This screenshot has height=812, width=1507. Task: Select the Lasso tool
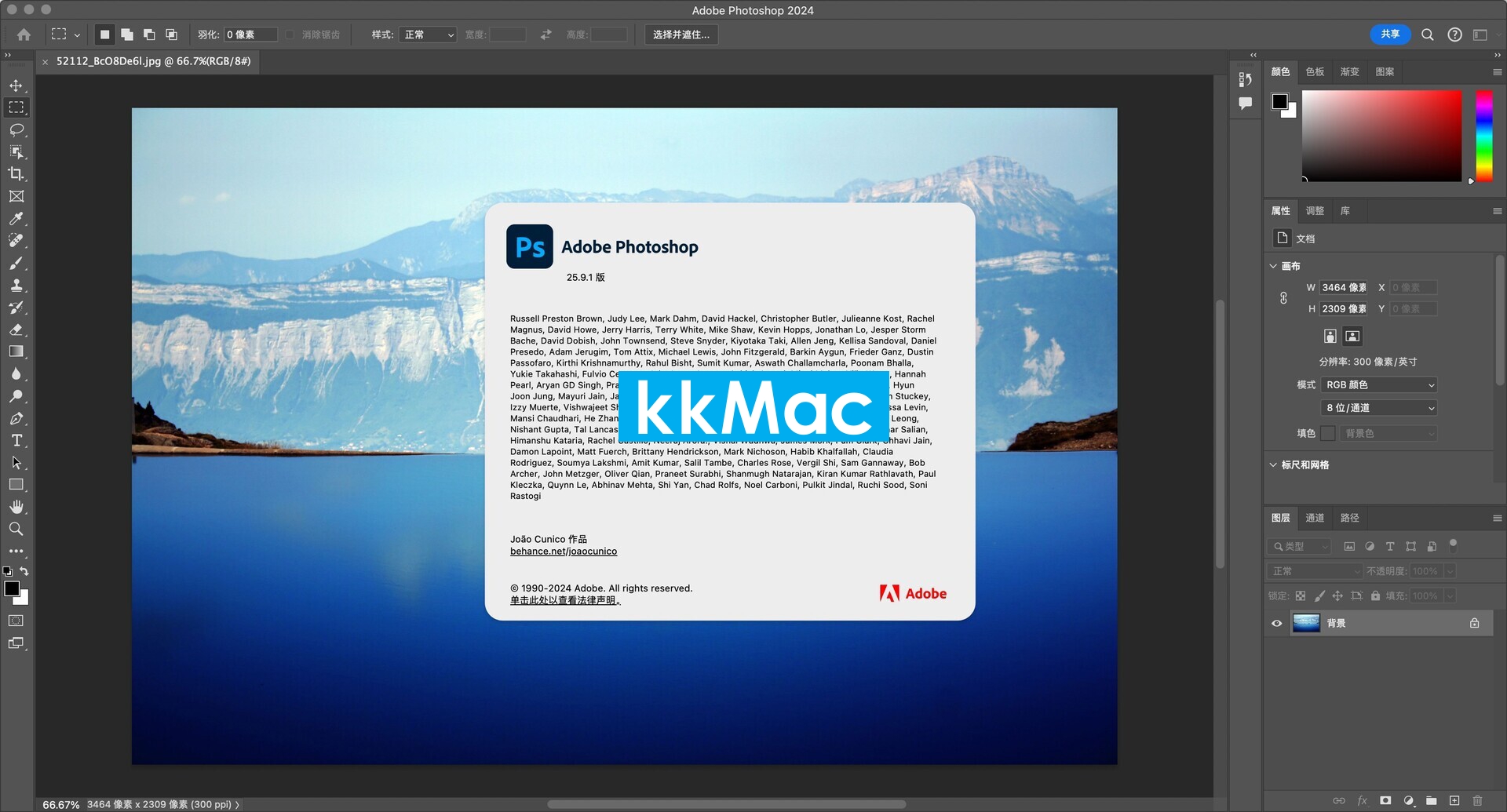pos(16,129)
